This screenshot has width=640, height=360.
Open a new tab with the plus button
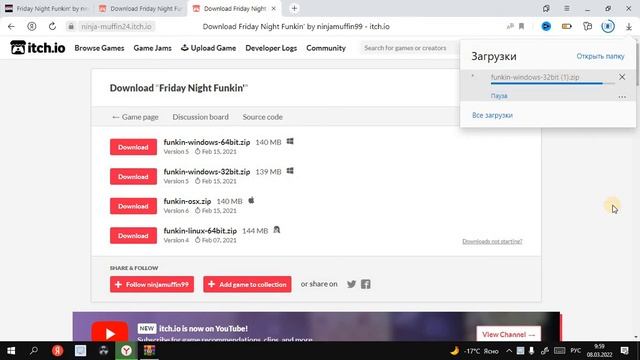[x=294, y=8]
